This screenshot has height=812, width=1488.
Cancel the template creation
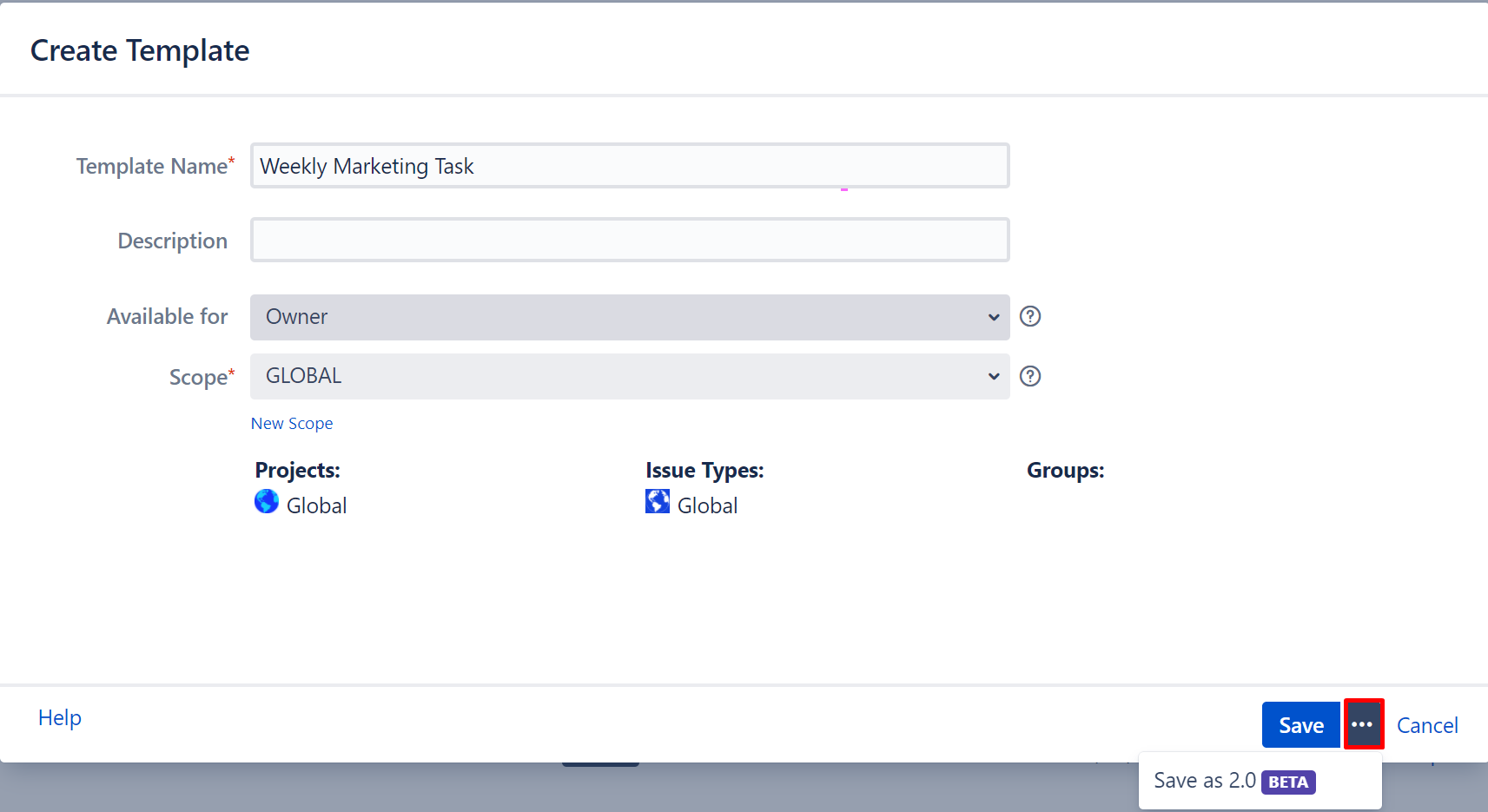tap(1426, 725)
